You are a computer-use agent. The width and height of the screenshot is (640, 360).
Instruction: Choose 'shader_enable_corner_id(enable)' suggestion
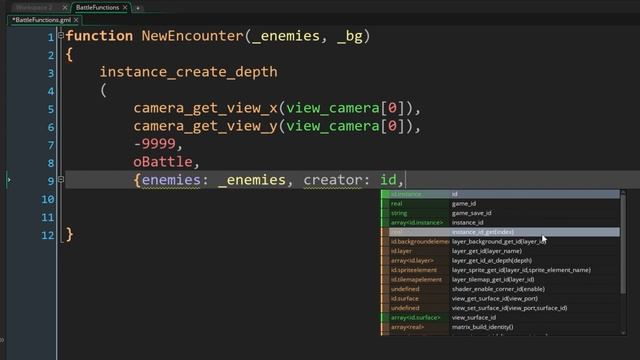click(x=500, y=289)
